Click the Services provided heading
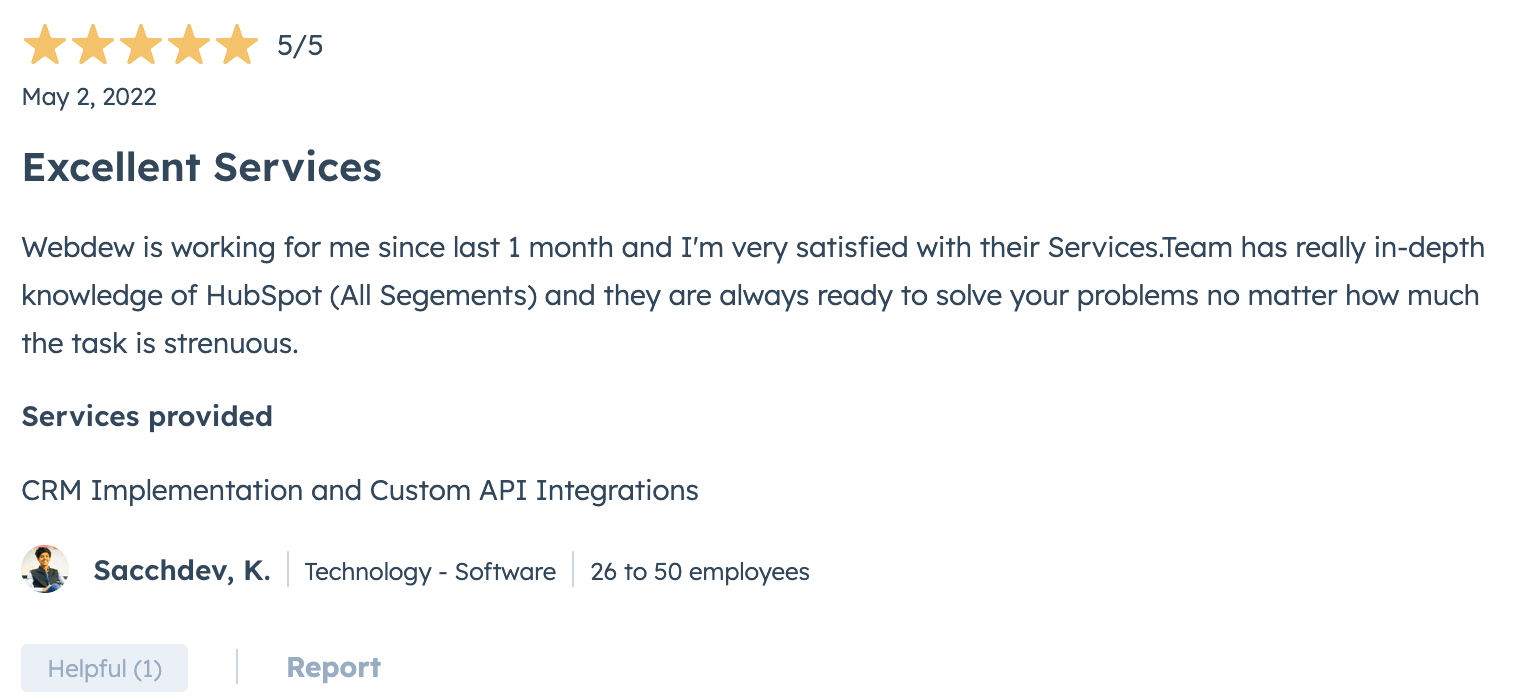The image size is (1514, 699). (x=147, y=416)
